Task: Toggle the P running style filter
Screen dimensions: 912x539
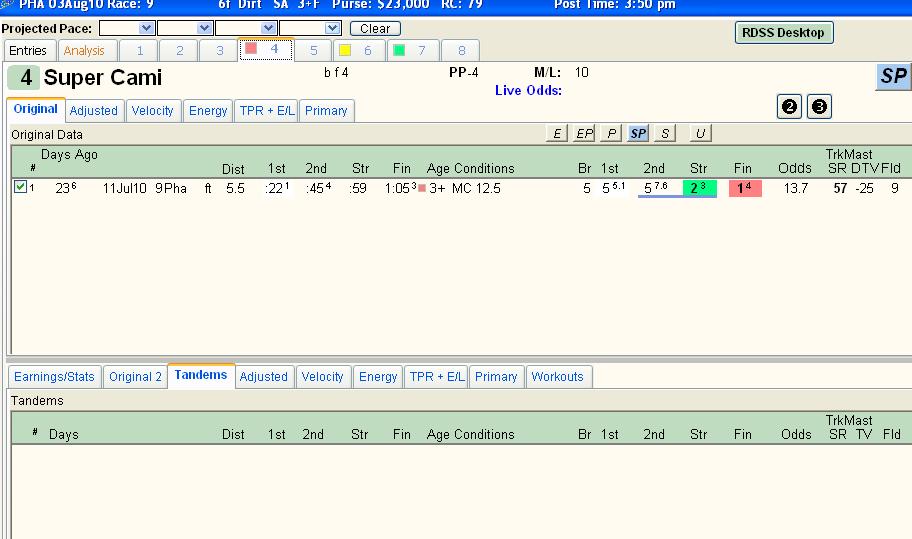Action: 611,134
